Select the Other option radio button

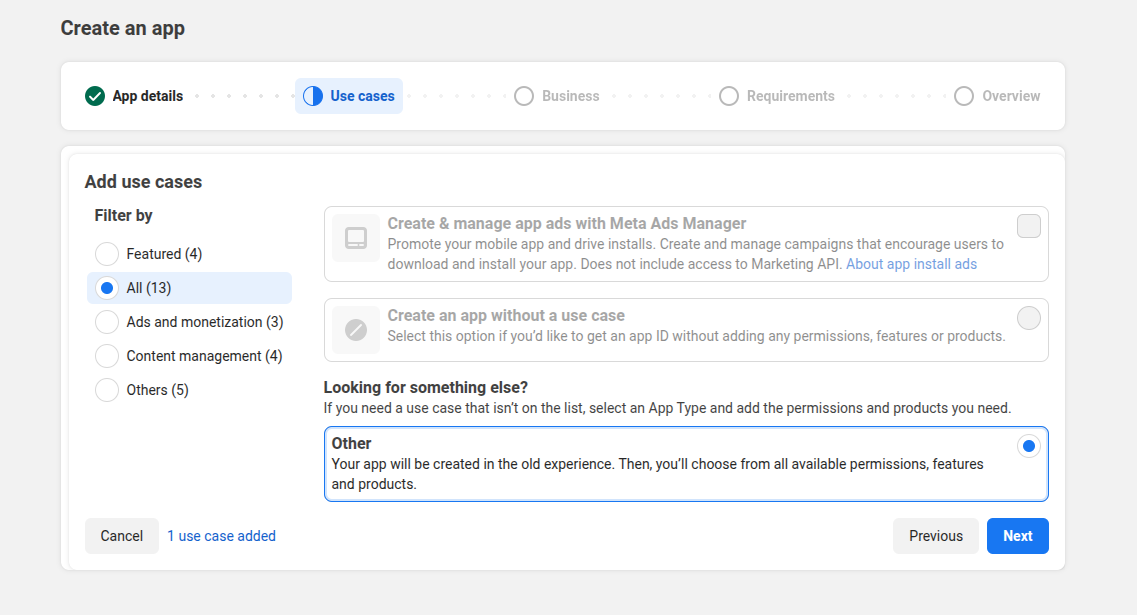1028,446
